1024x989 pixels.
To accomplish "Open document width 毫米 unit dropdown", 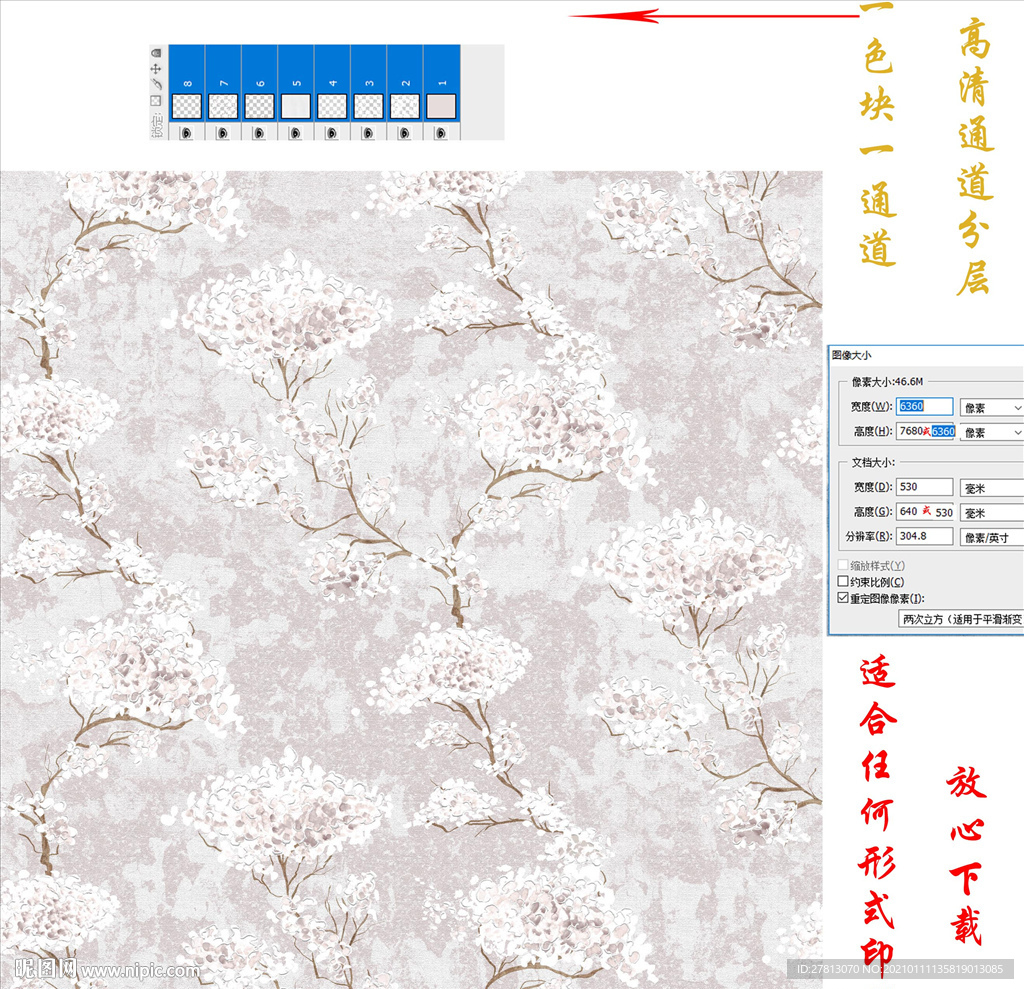I will pyautogui.click(x=991, y=488).
